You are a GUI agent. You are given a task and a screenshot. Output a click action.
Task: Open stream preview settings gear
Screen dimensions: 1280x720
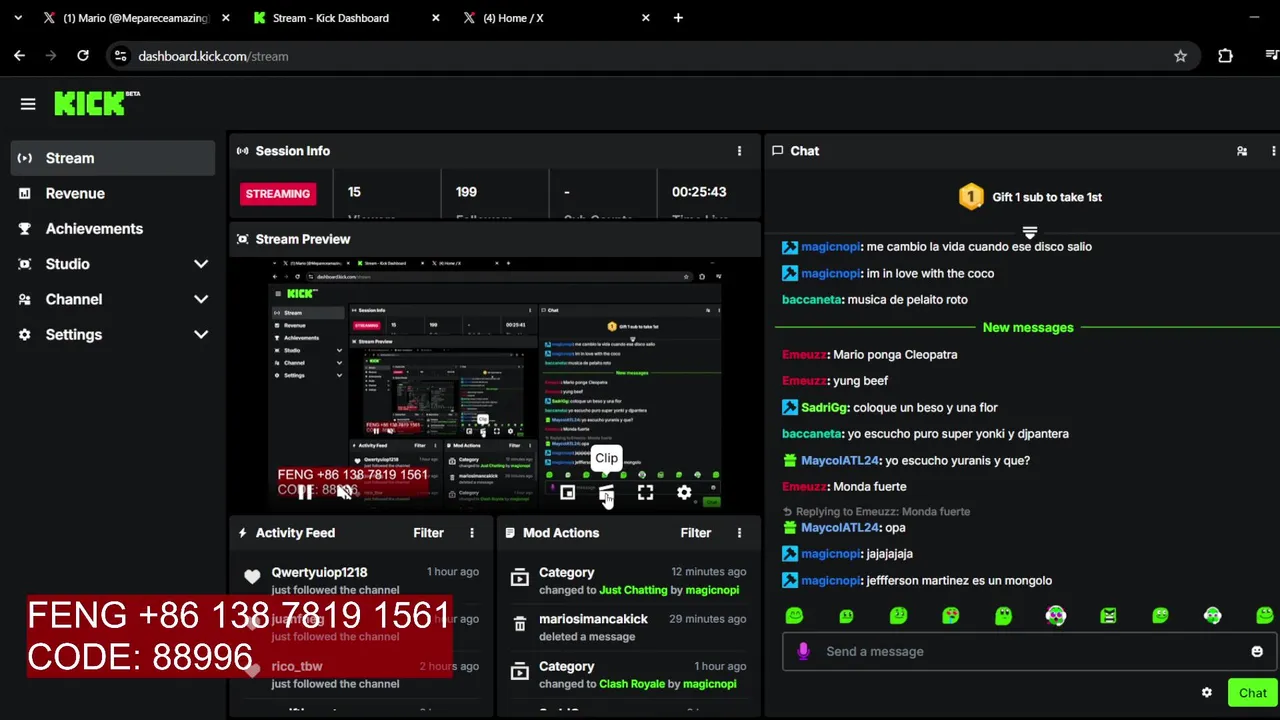pos(684,493)
